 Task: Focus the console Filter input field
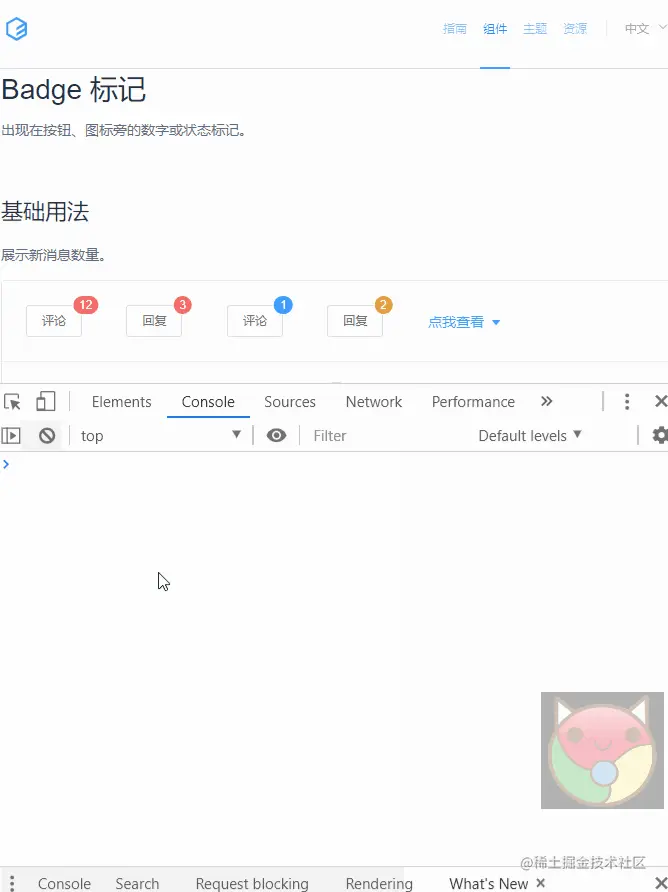[387, 436]
